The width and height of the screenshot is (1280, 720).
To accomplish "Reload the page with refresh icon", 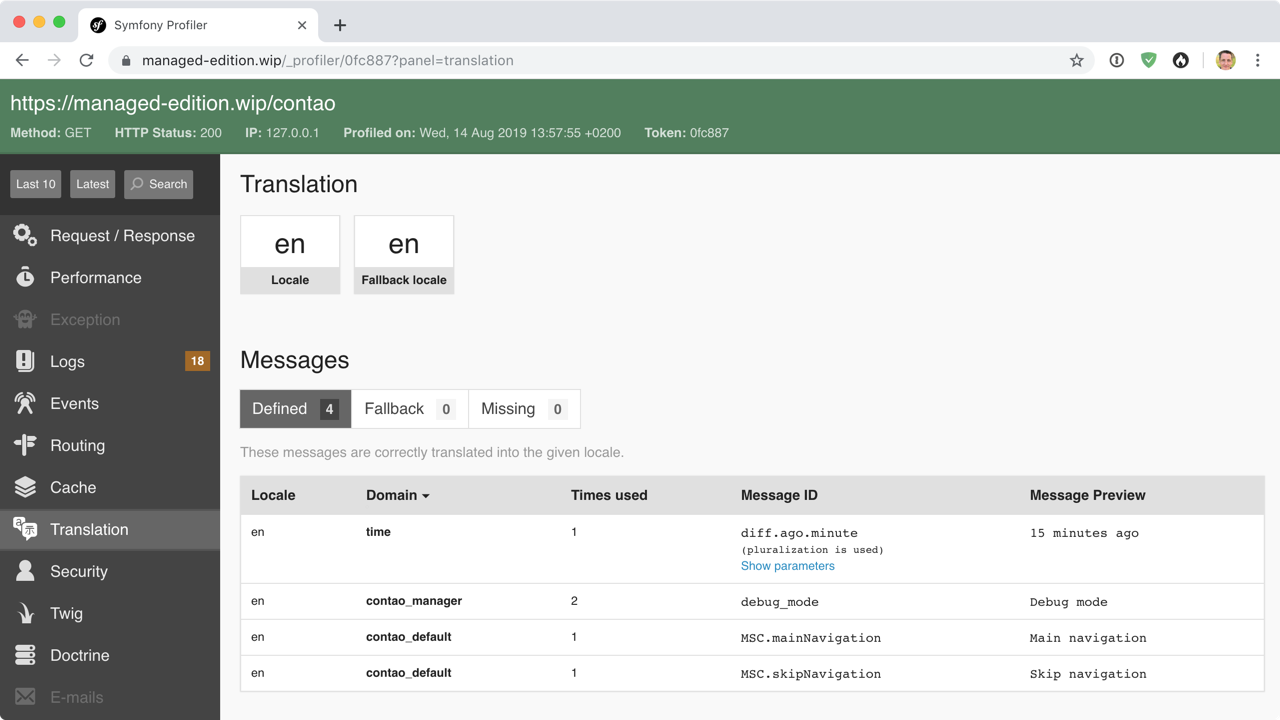I will [86, 60].
